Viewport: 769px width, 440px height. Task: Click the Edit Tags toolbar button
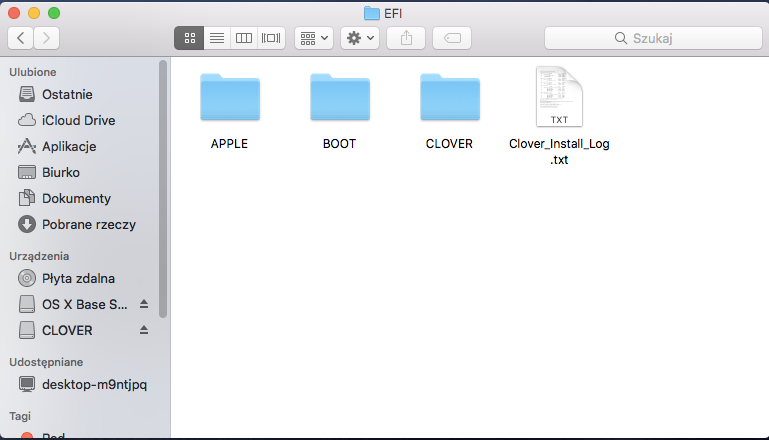(452, 38)
